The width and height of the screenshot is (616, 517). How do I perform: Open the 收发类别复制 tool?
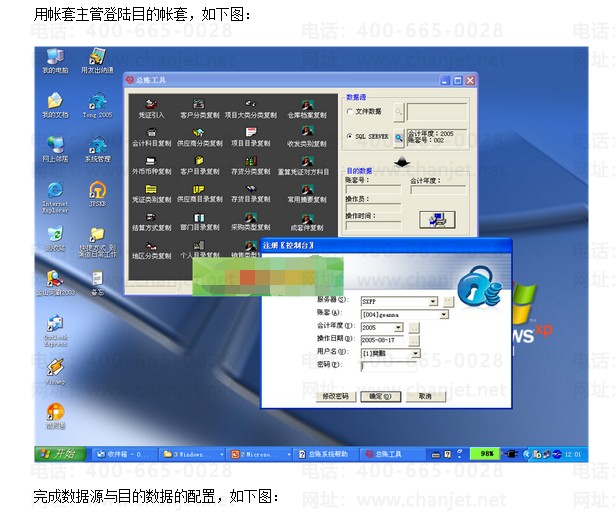[307, 137]
